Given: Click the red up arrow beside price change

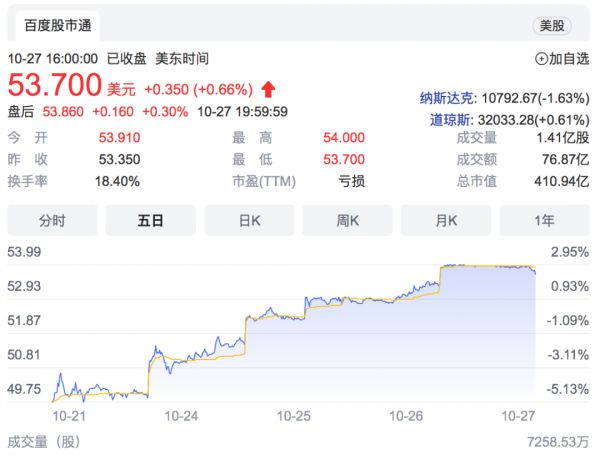Looking at the screenshot, I should pyautogui.click(x=268, y=89).
